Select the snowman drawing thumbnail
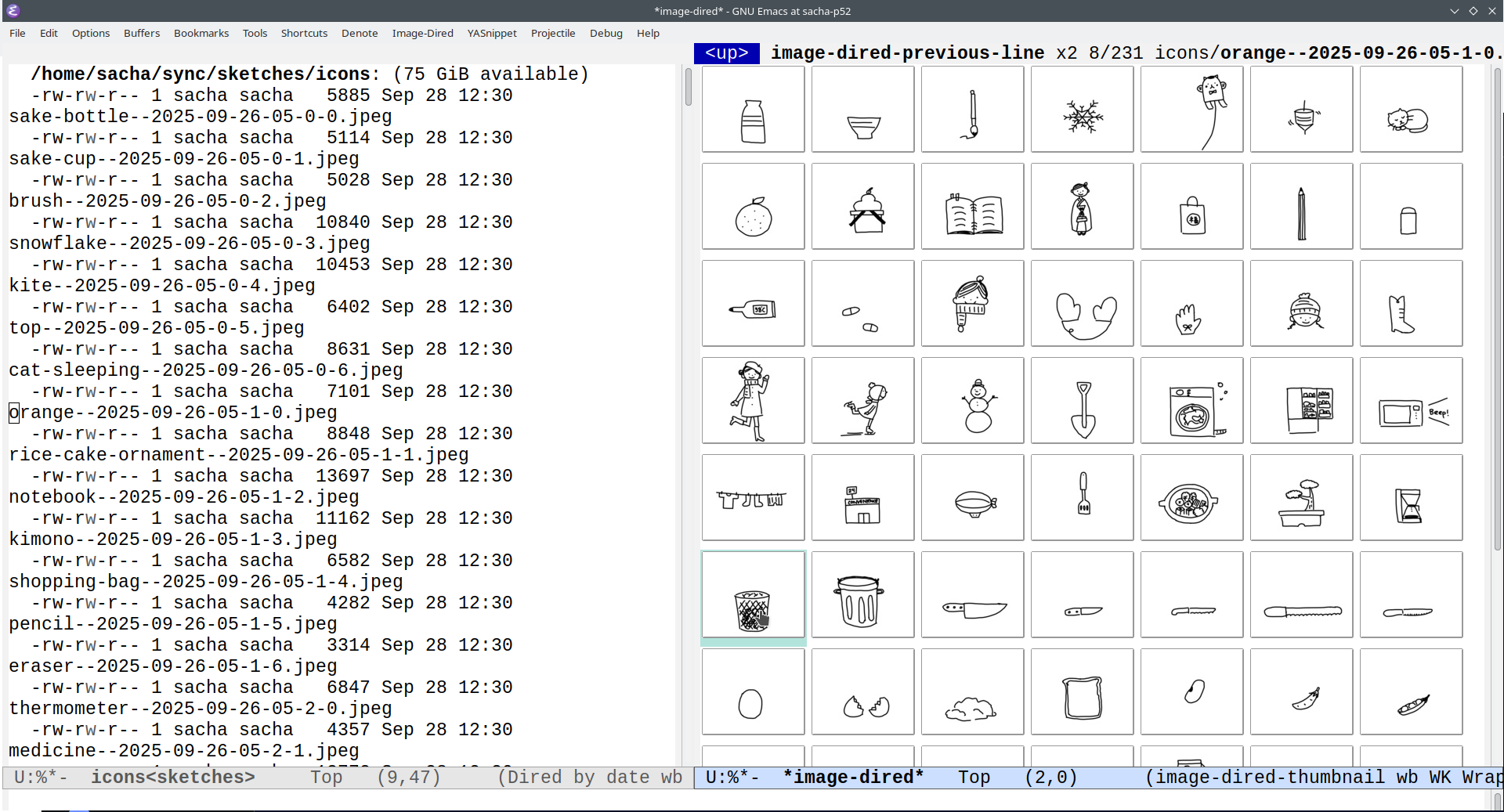This screenshot has height=812, width=1504. point(972,401)
